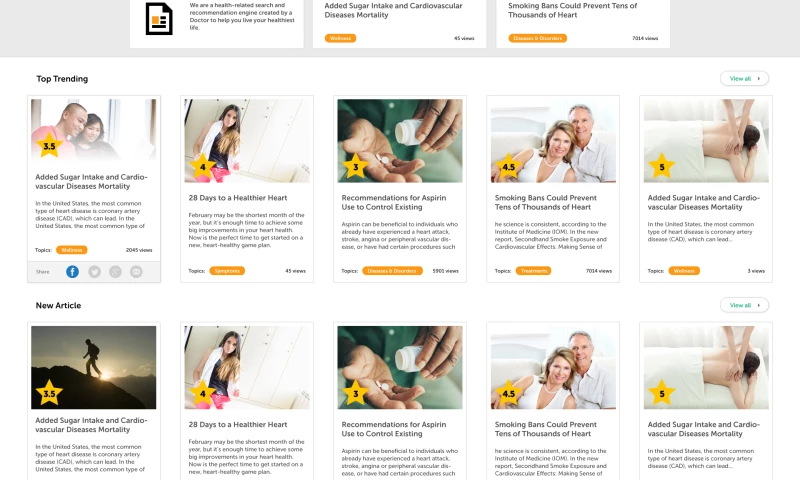The image size is (800, 480).
Task: Open hiker silhouette article thumbnail
Action: [x=94, y=367]
